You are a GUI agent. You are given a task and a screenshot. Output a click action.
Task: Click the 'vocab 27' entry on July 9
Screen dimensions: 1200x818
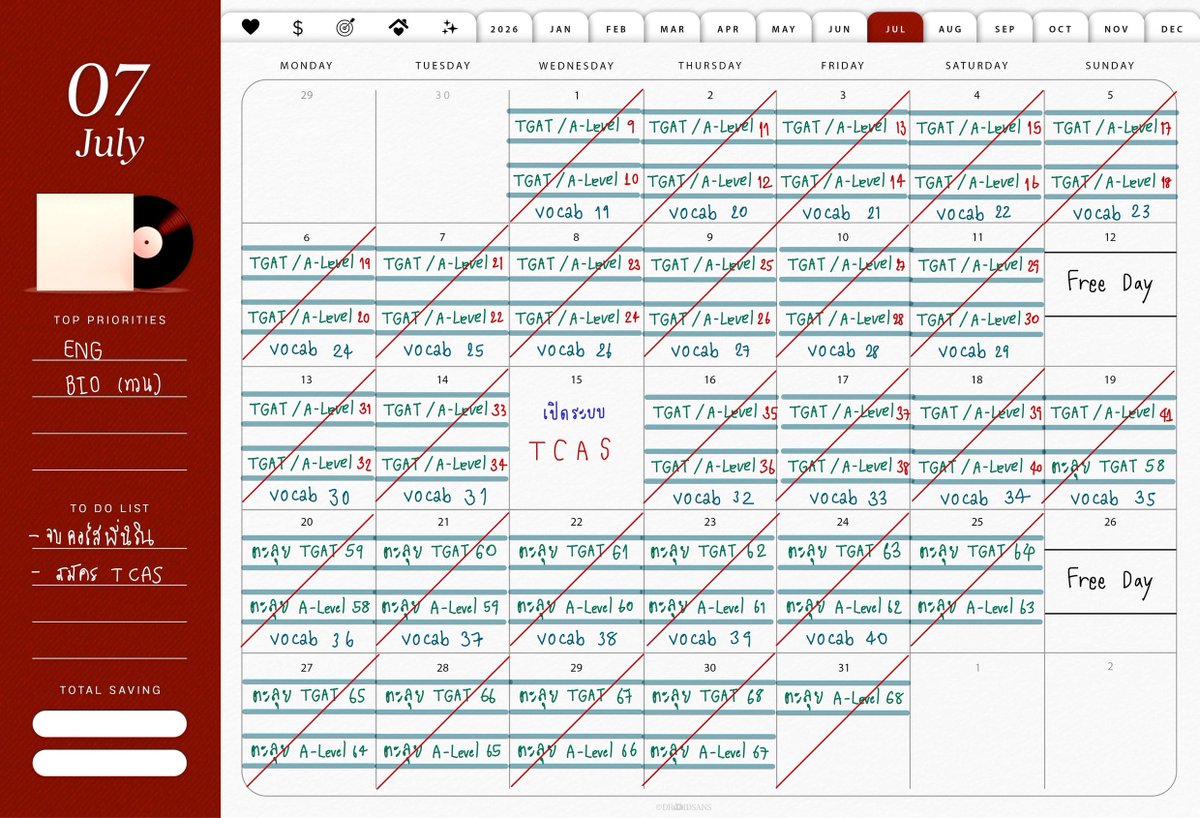coord(709,351)
